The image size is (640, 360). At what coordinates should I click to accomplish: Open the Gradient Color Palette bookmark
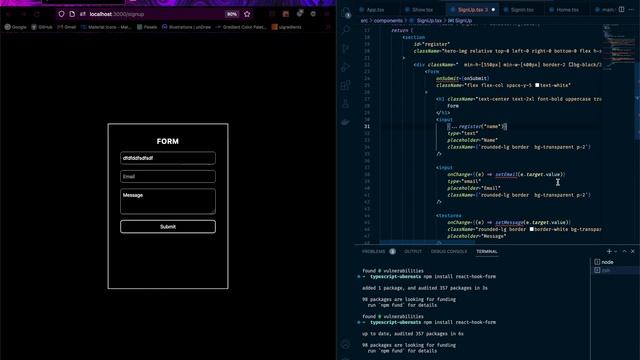point(241,27)
